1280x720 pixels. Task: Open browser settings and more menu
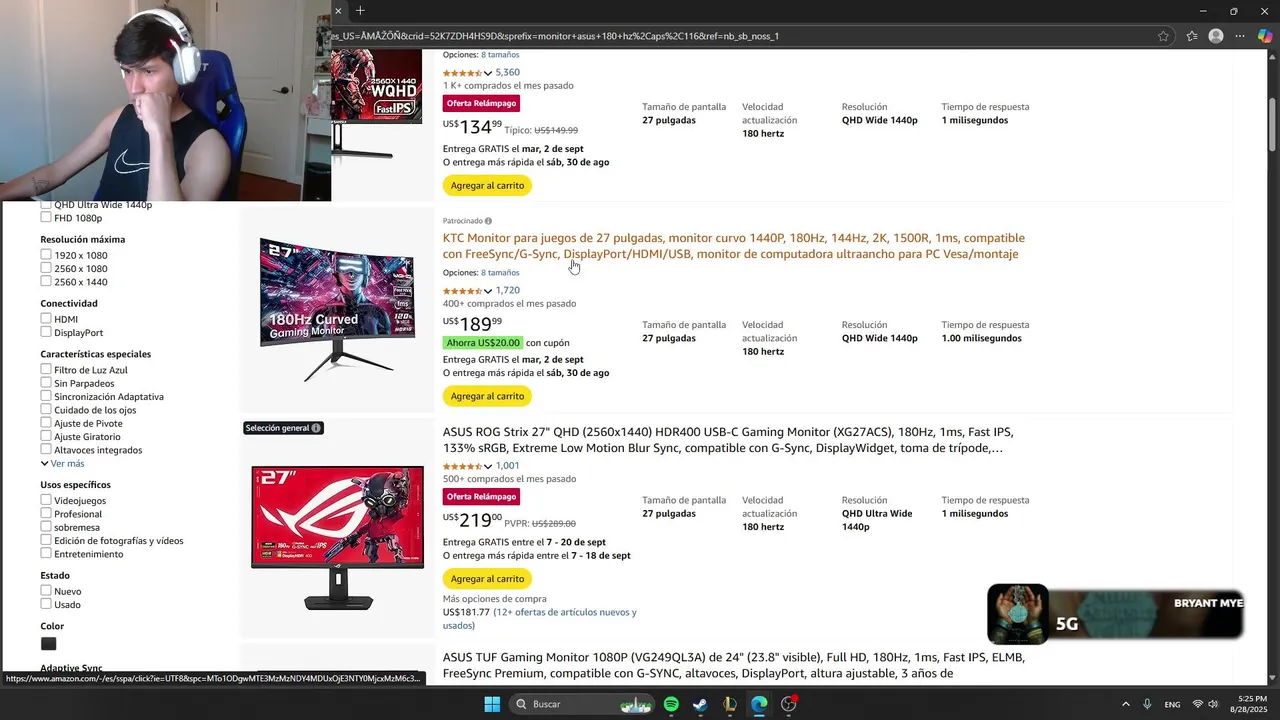click(1240, 36)
